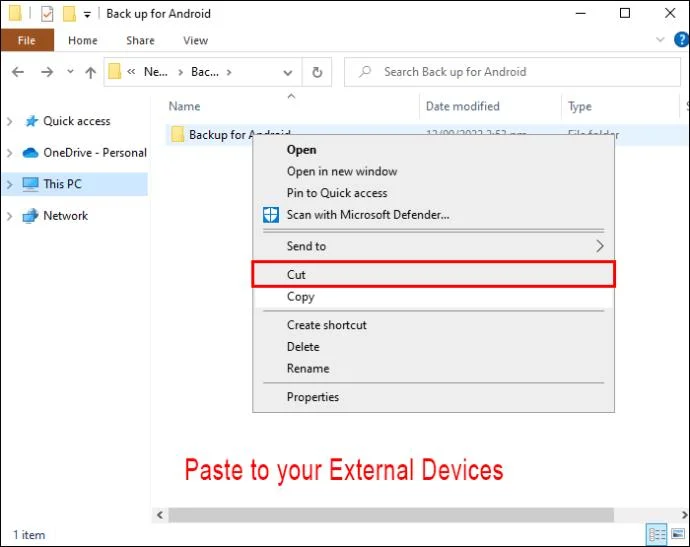The height and width of the screenshot is (547, 690).
Task: Go forward with the right arrow
Action: pos(47,72)
